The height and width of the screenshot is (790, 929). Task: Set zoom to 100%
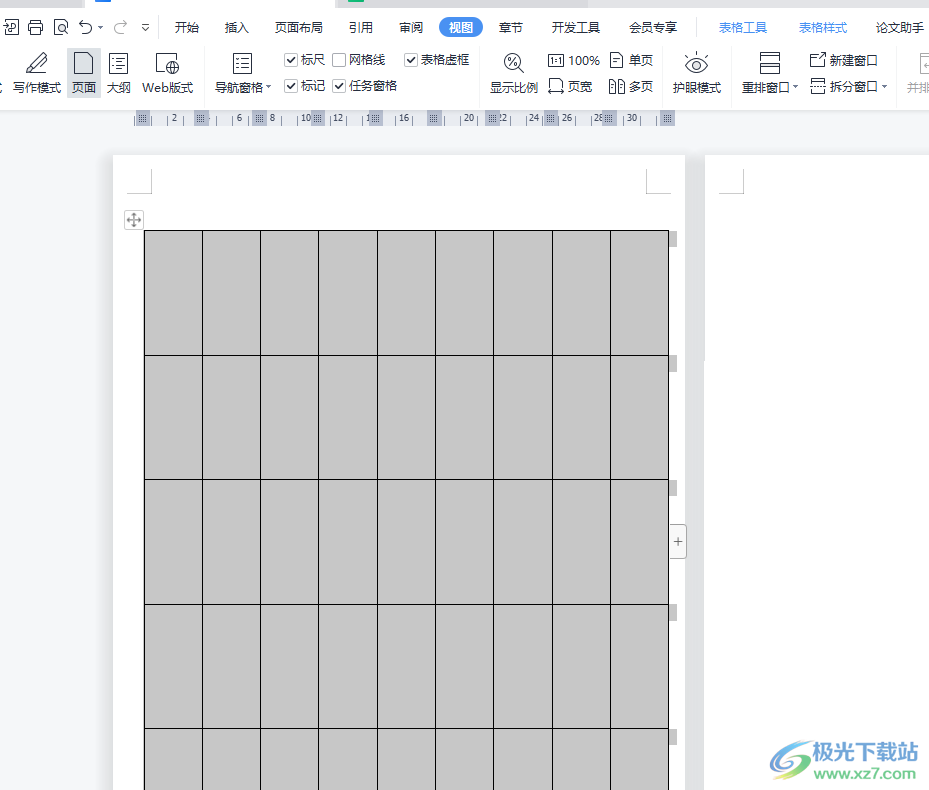pos(574,60)
